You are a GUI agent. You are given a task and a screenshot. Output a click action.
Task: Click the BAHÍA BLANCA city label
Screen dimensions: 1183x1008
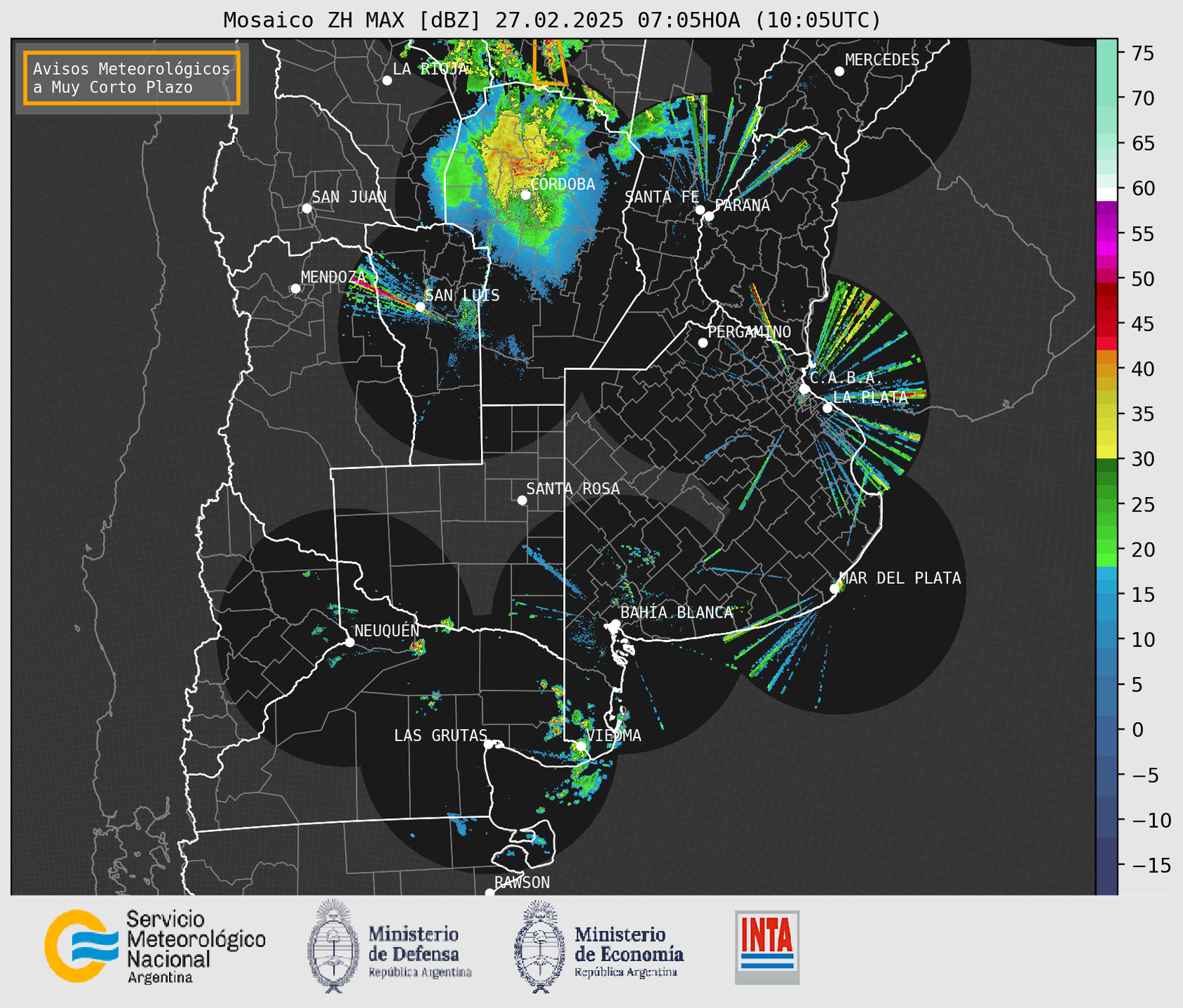coord(676,613)
